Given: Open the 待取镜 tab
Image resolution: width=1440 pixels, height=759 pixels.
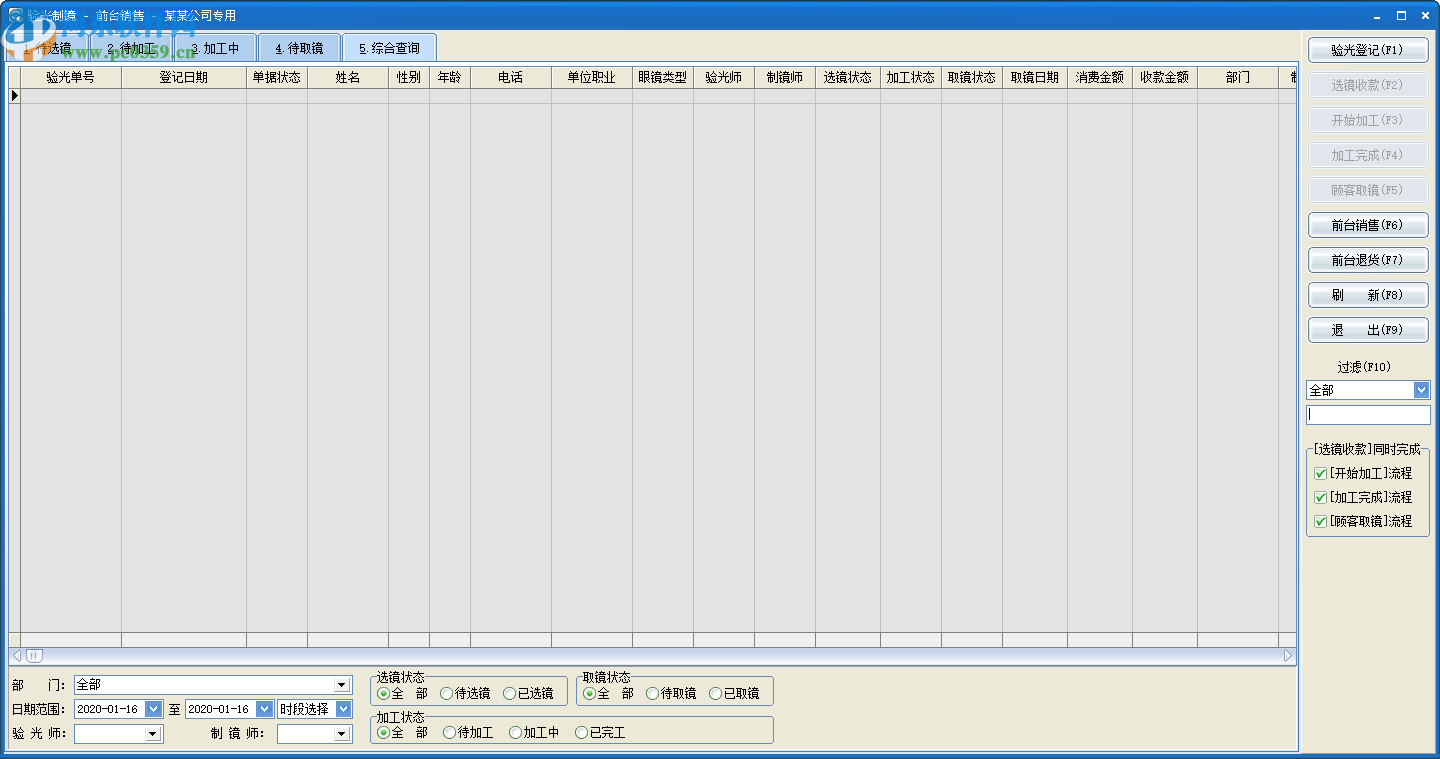Looking at the screenshot, I should [299, 48].
